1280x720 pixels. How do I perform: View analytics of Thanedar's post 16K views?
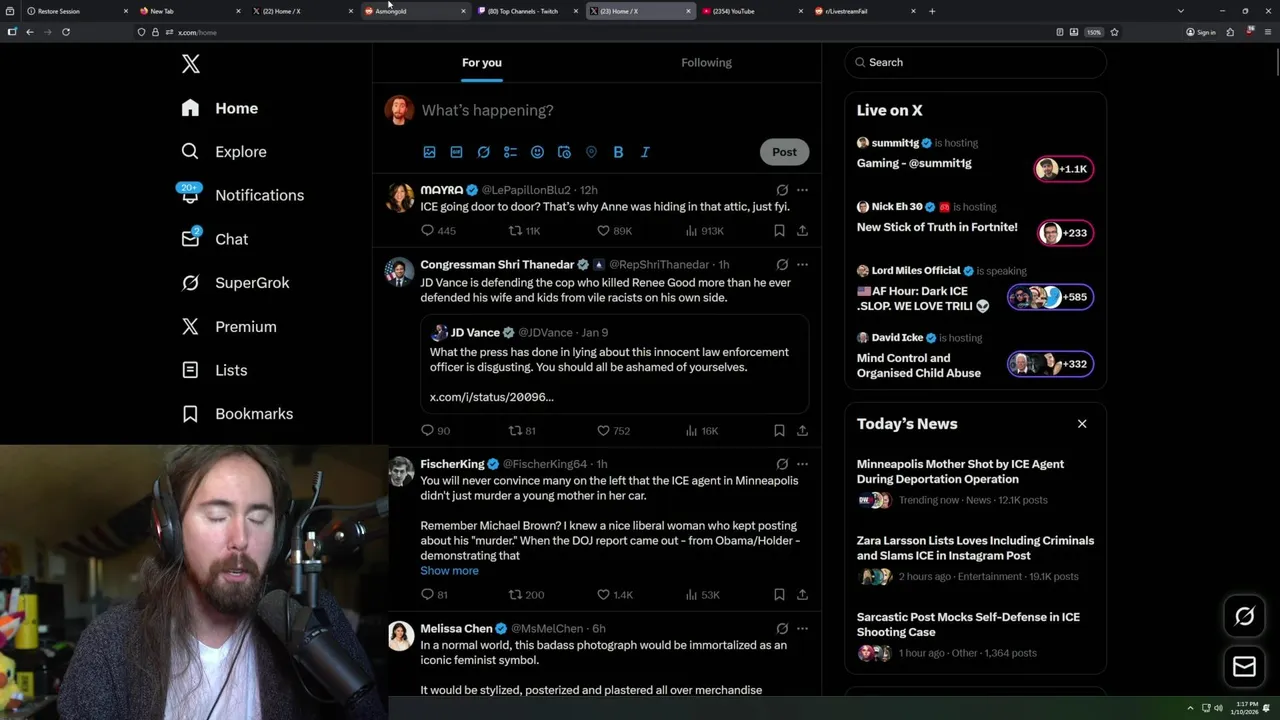click(701, 431)
